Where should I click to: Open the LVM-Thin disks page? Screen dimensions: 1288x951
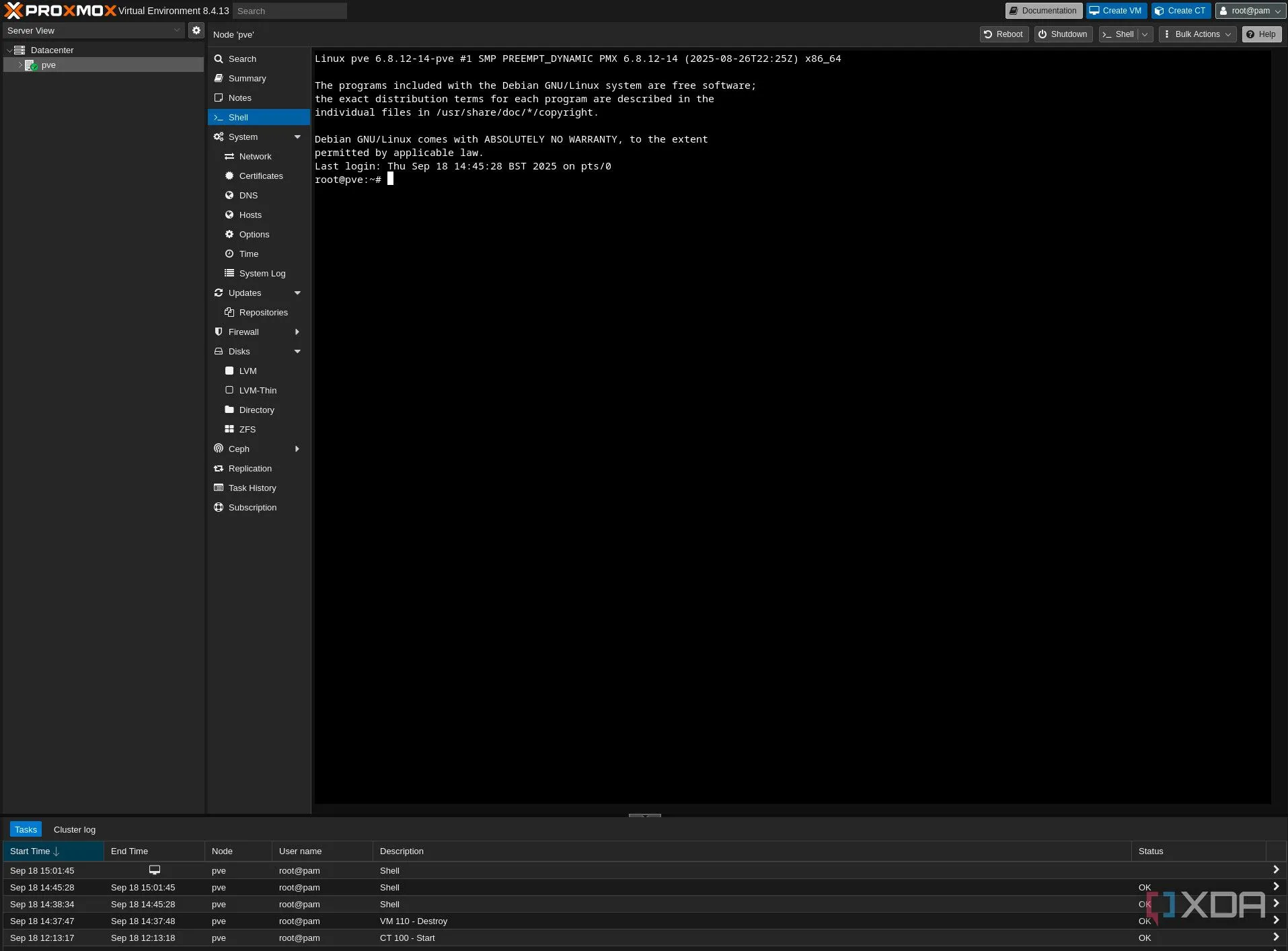(x=258, y=390)
